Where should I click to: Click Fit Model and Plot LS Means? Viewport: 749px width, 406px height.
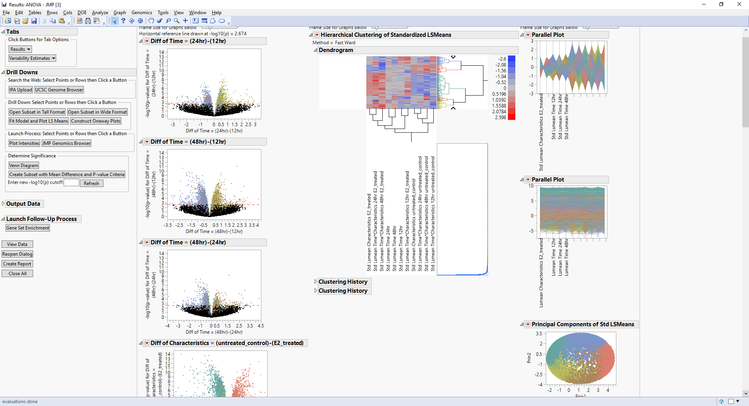pyautogui.click(x=38, y=121)
